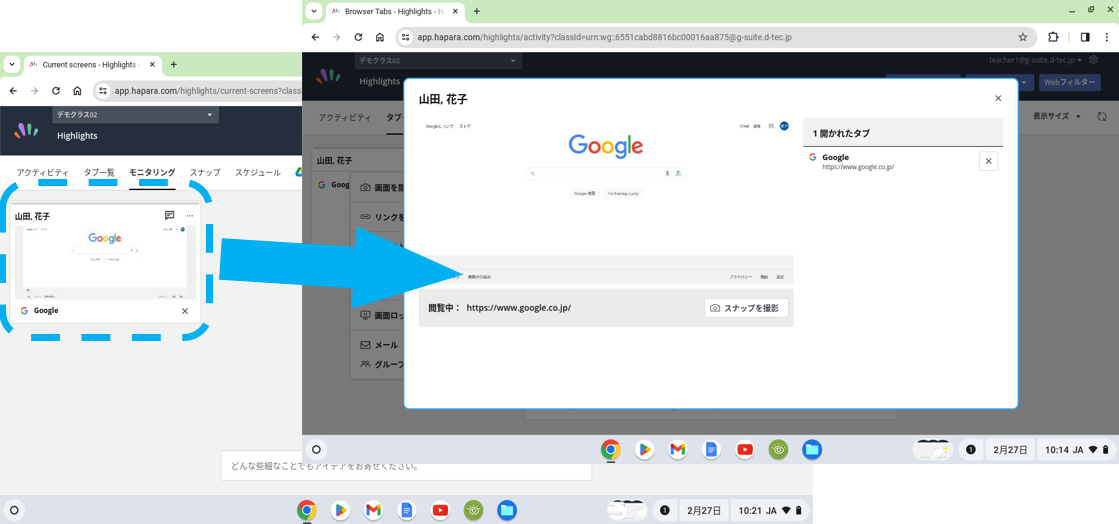Click the large student screen preview in modal

coord(606,201)
